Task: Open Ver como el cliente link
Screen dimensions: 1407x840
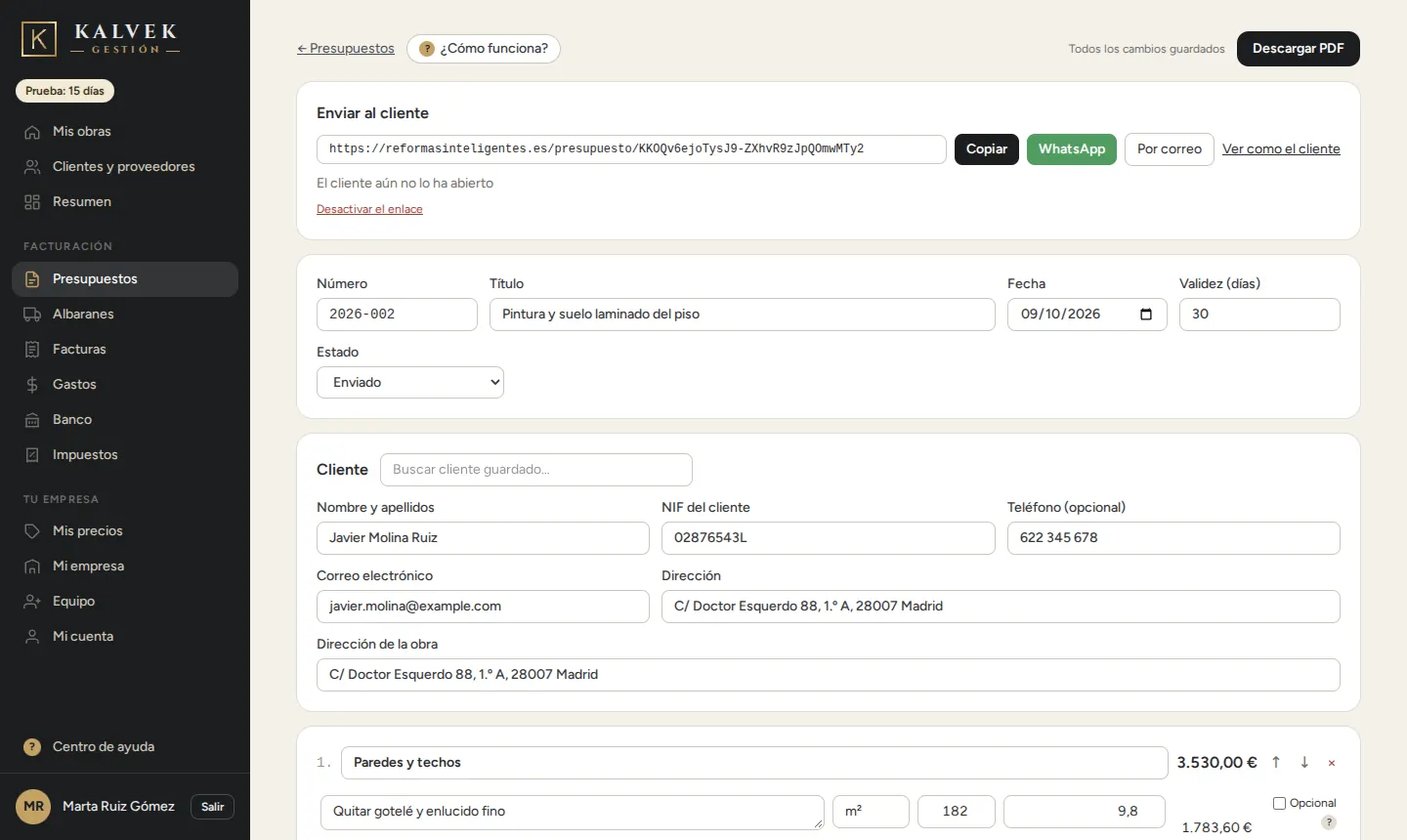Action: (x=1281, y=149)
